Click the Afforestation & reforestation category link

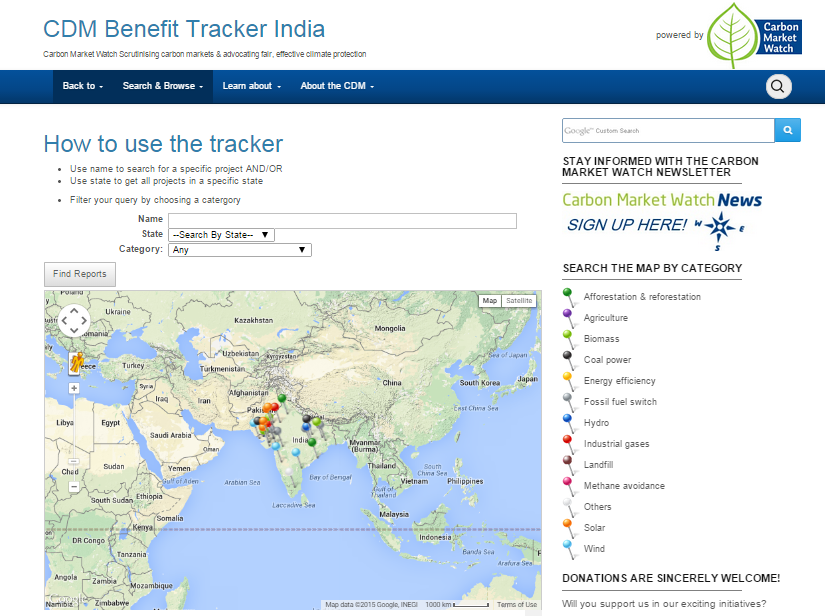point(642,297)
